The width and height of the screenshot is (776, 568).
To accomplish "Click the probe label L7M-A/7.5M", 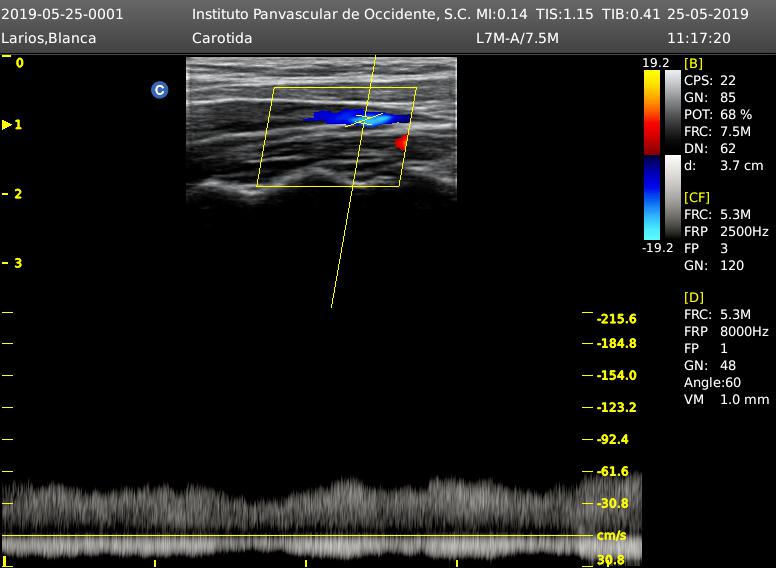I will click(x=517, y=38).
